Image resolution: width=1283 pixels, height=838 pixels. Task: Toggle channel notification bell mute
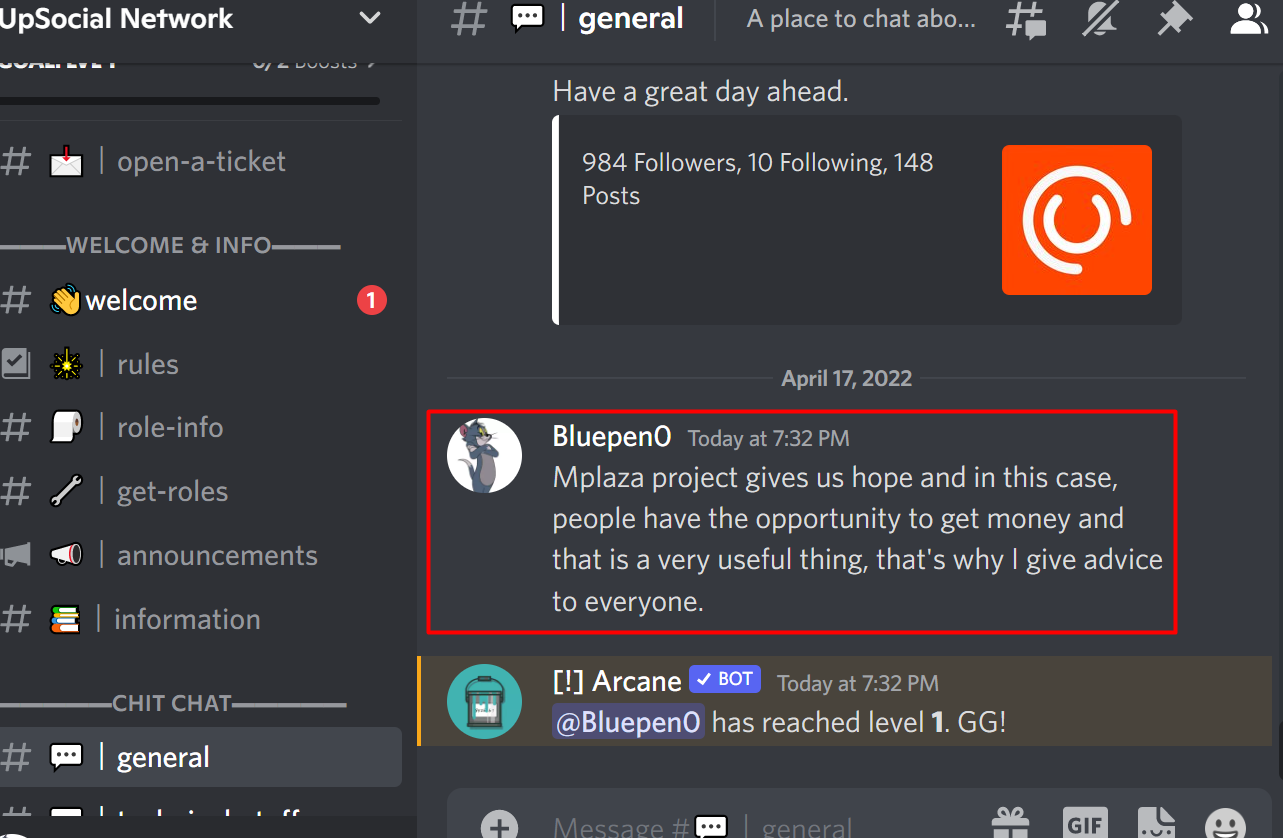click(x=1100, y=19)
